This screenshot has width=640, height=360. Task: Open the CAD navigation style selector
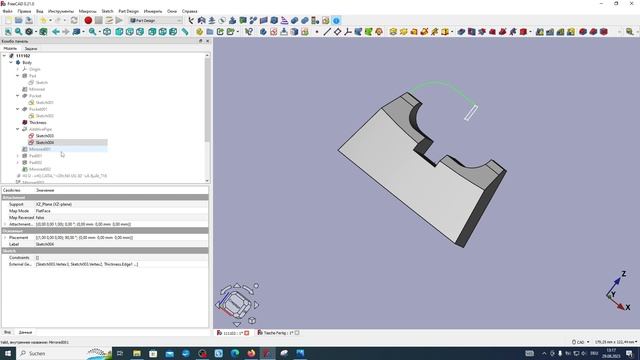(x=580, y=342)
